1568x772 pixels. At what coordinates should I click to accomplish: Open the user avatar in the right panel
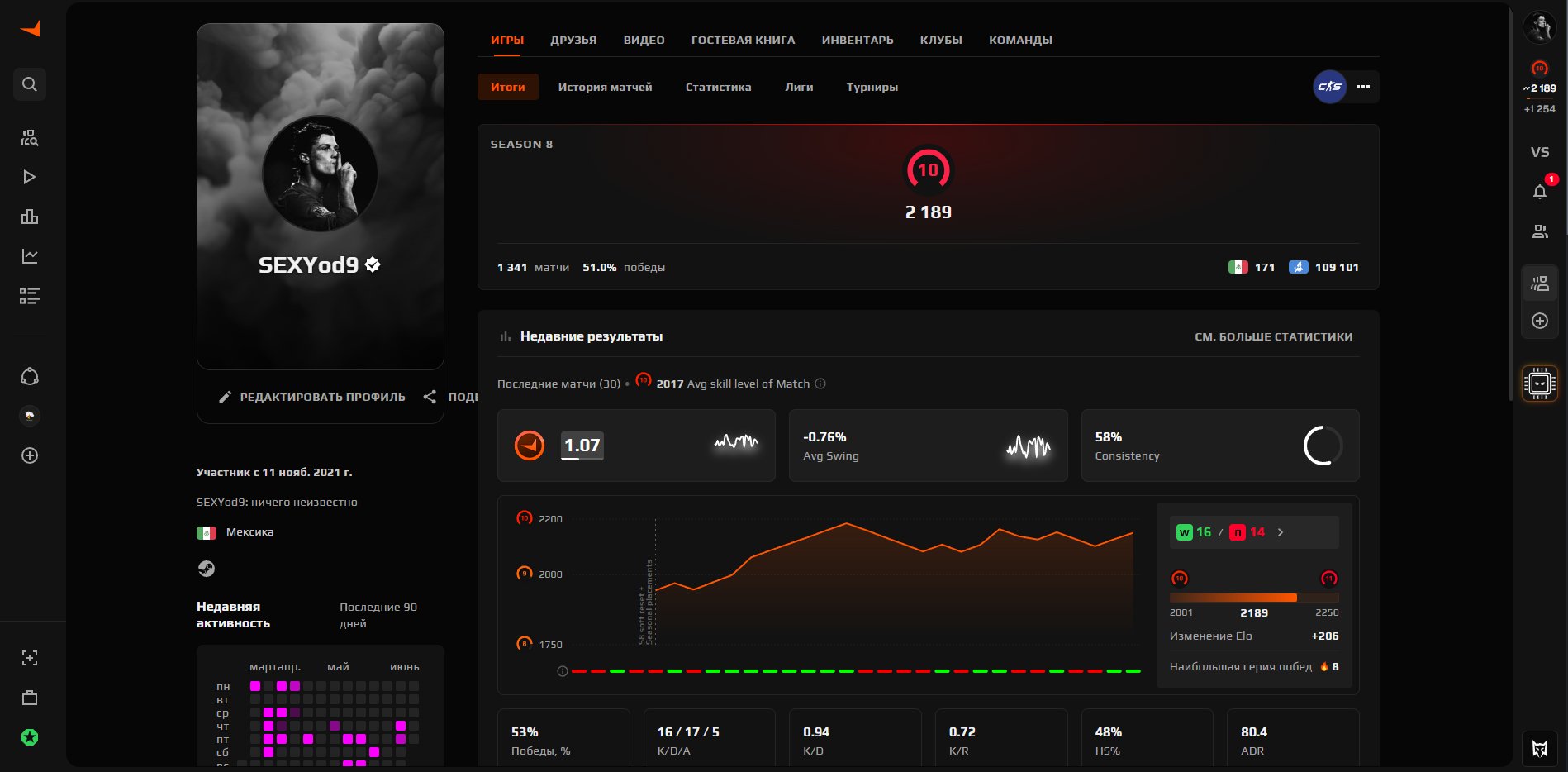click(1539, 27)
